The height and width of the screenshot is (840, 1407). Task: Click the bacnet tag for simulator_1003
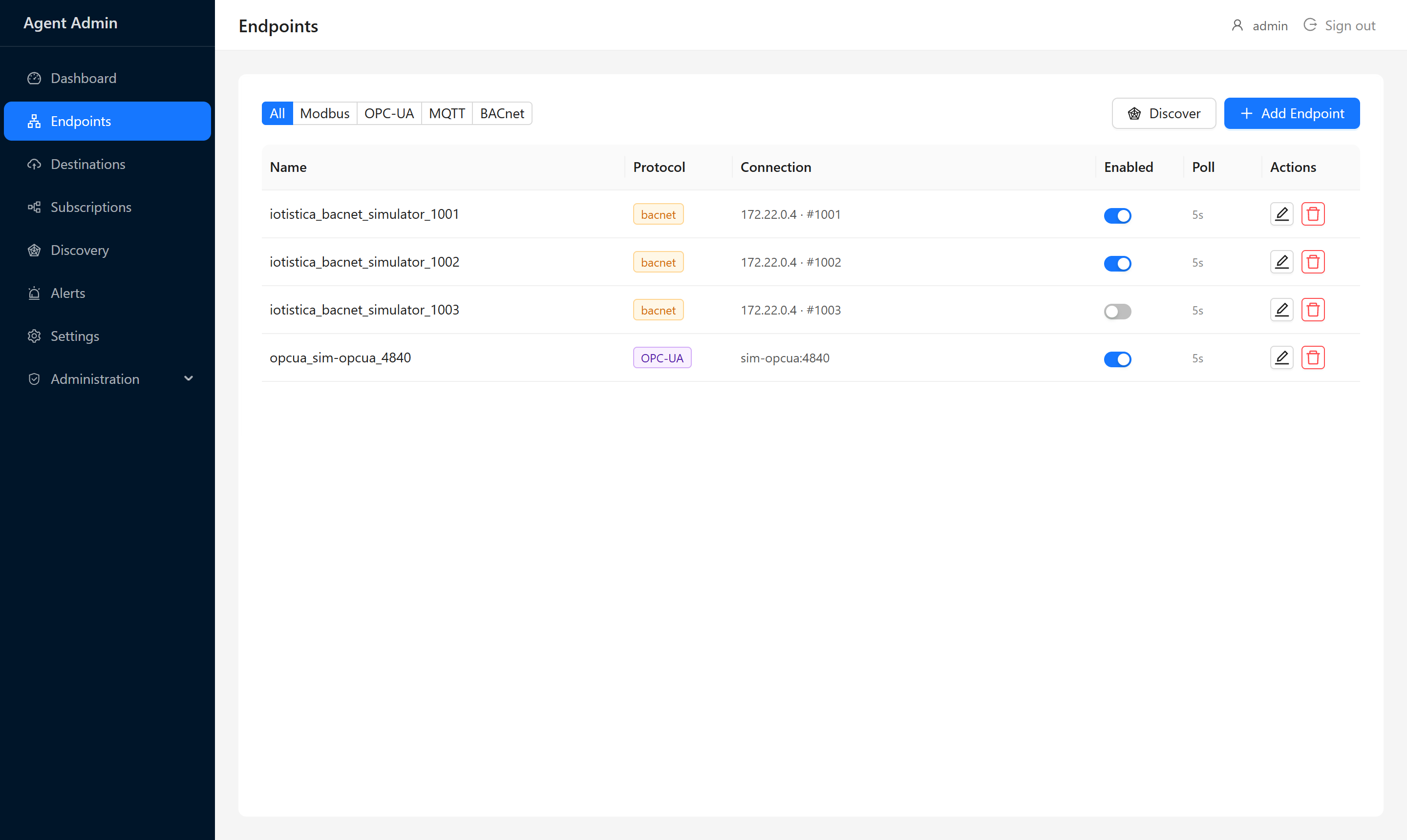(658, 310)
